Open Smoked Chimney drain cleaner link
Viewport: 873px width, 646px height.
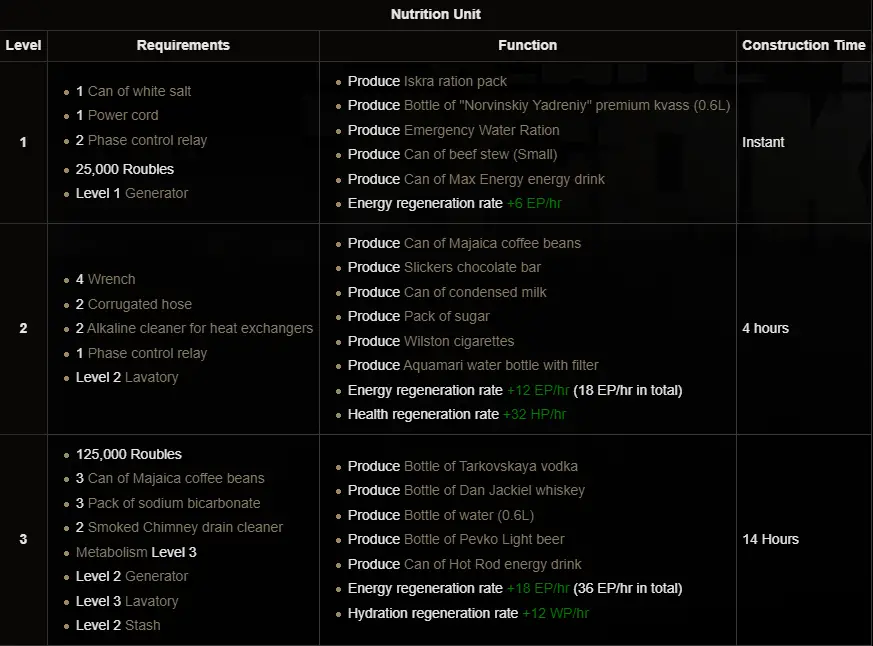coord(185,527)
